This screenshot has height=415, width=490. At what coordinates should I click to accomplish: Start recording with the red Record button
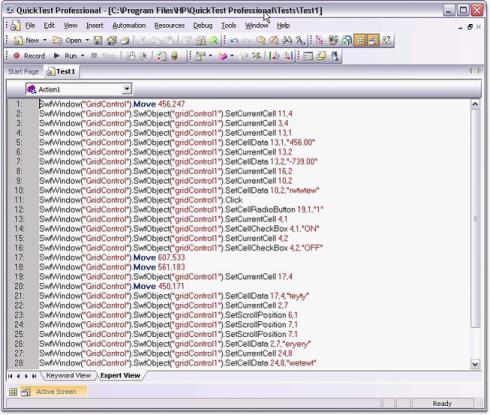click(x=29, y=56)
